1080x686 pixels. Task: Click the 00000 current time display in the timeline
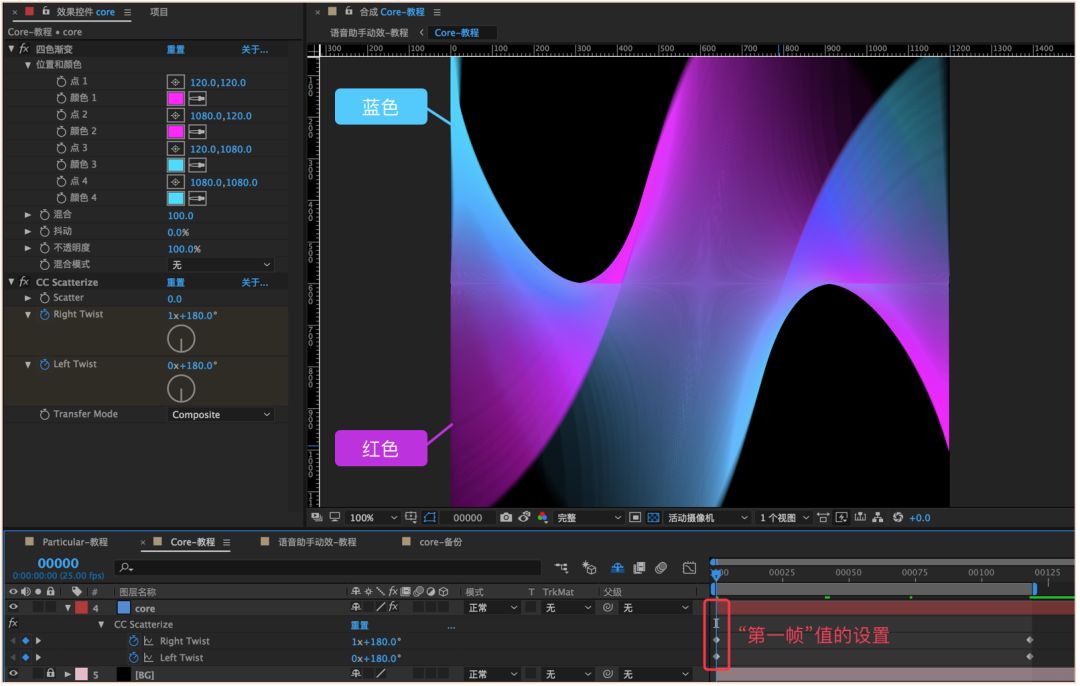pos(58,563)
